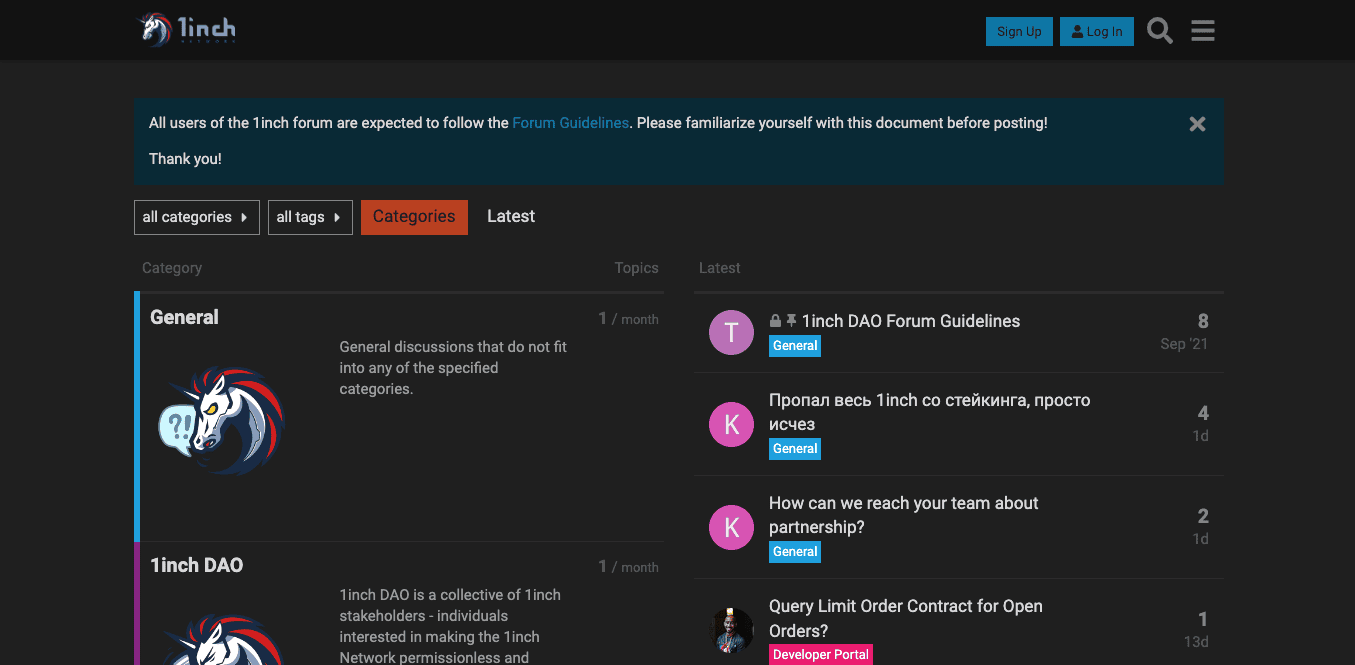Click the General tag under Пропал весь 1inch topic
Viewport: 1355px width, 665px height.
tap(795, 449)
